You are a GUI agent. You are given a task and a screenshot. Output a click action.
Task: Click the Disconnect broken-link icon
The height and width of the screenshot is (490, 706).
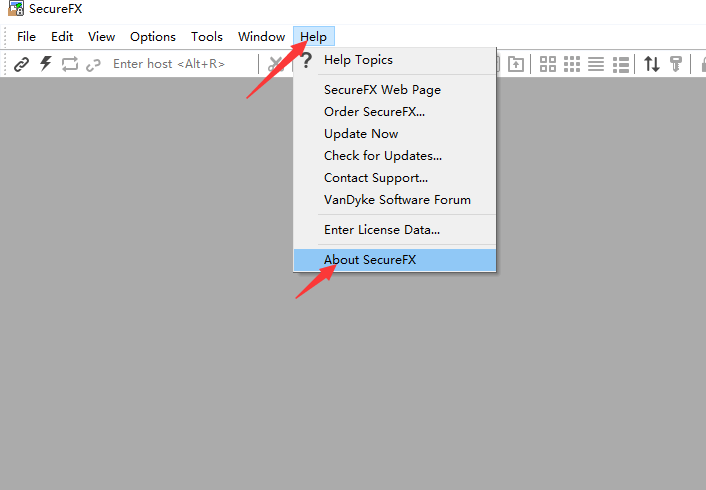coord(94,64)
